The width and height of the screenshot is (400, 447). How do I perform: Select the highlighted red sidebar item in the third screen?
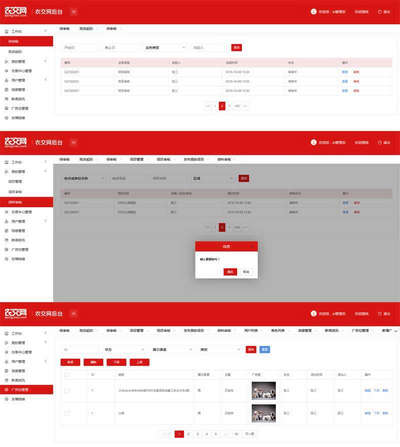point(26,389)
